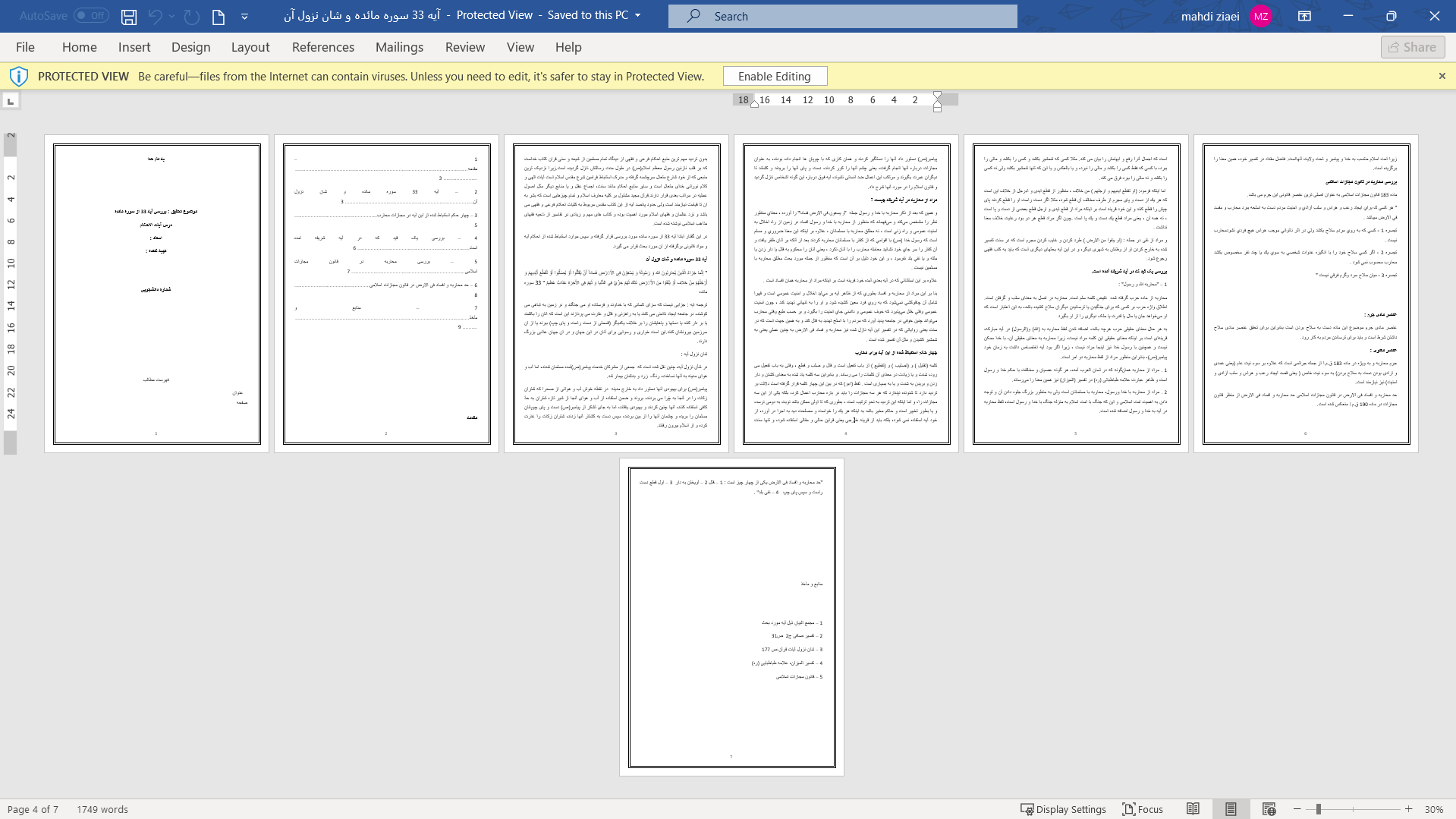Click the Protected View shield icon
This screenshot has width=1456, height=819.
19,76
